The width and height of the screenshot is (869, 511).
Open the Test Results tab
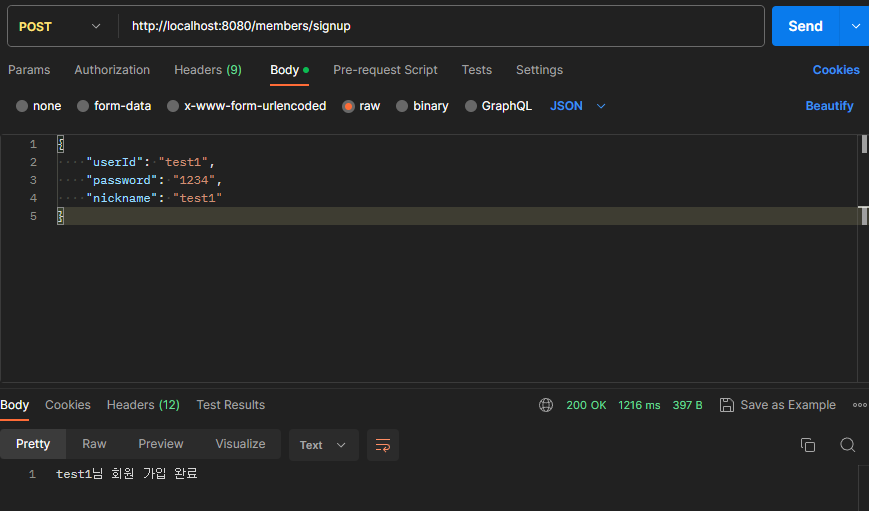[x=231, y=405]
